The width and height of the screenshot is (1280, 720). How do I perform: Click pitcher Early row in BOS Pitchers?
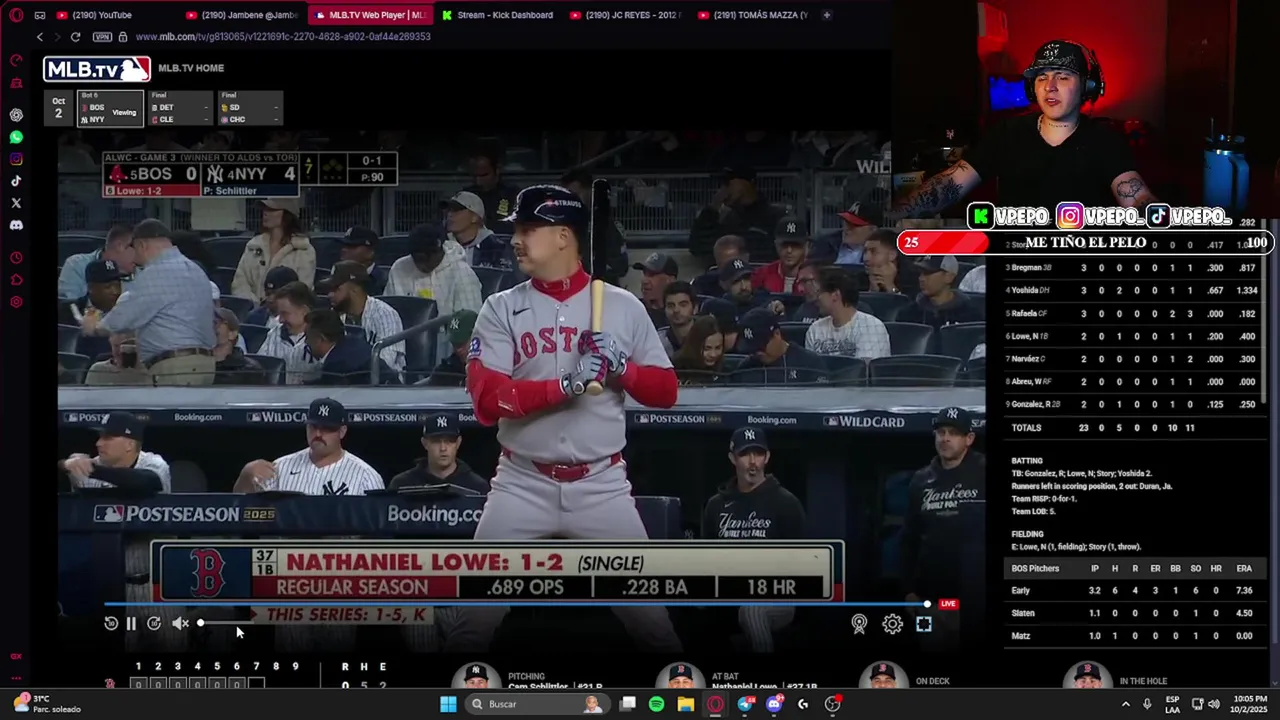1135,591
